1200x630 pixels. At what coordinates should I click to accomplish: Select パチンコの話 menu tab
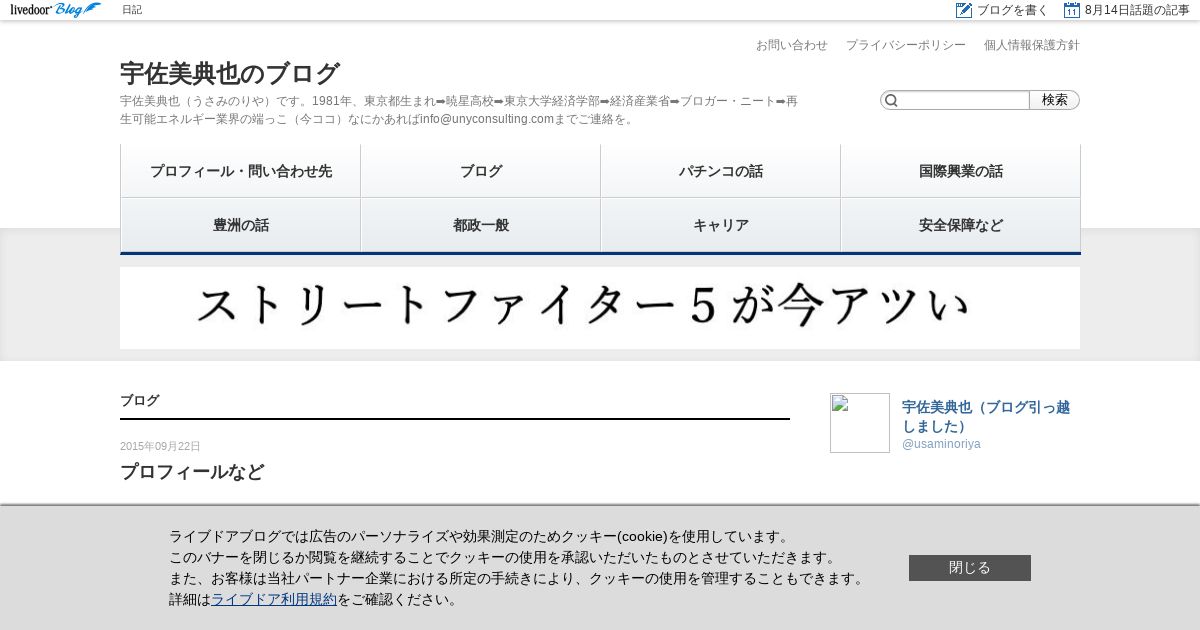click(720, 171)
